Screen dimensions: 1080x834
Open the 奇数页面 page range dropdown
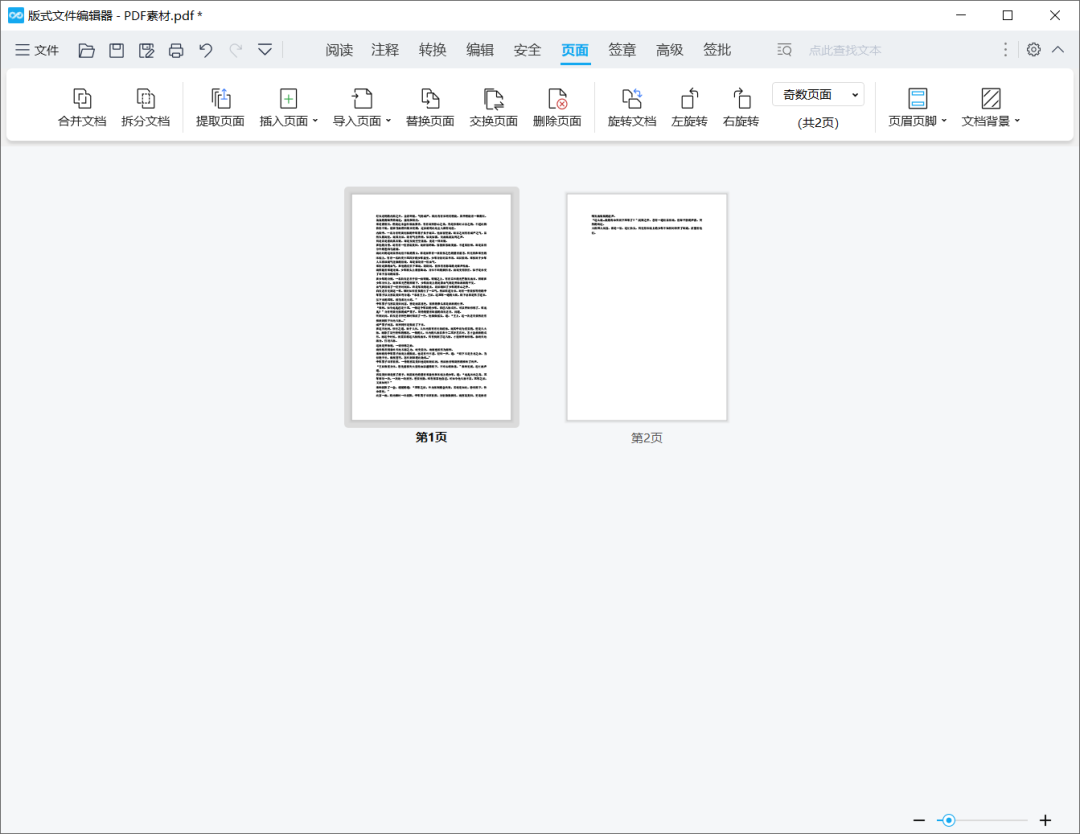pyautogui.click(x=817, y=94)
